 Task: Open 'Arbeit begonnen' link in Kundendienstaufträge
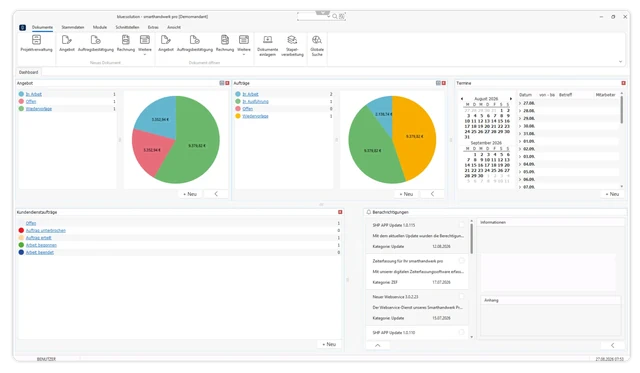(41, 245)
